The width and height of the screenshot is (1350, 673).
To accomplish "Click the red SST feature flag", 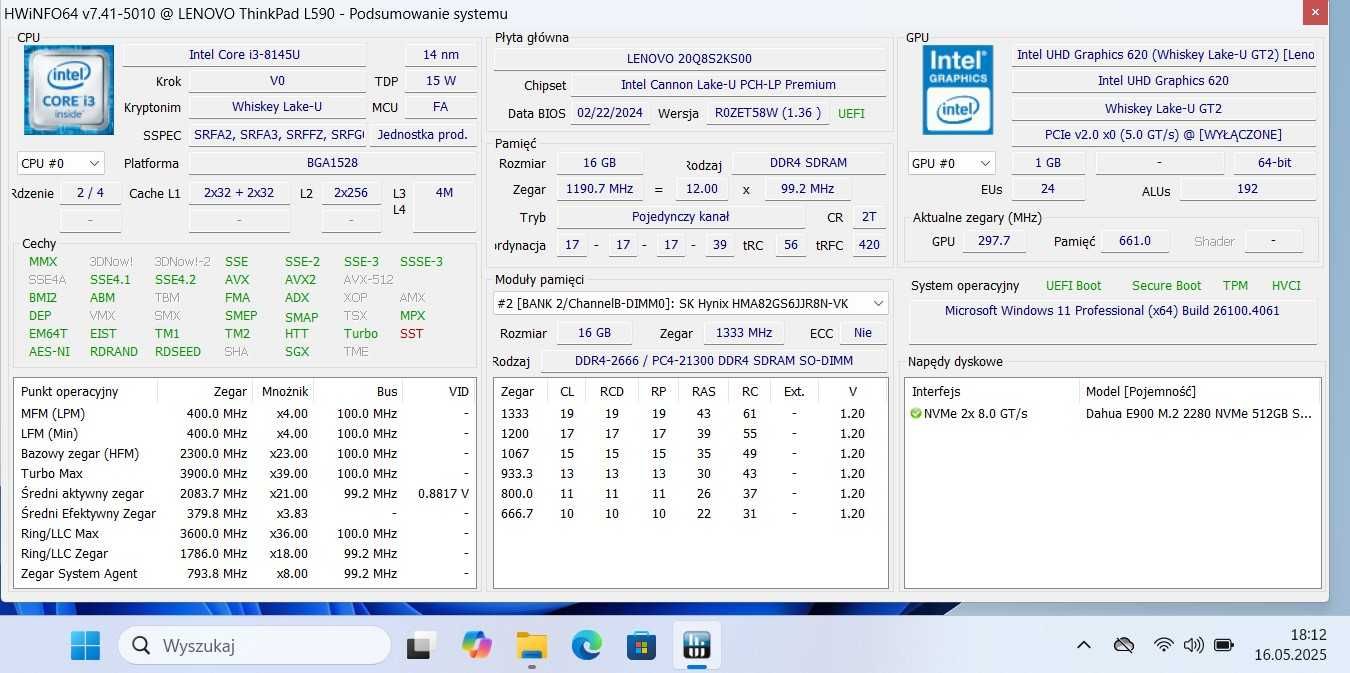I will coord(411,334).
